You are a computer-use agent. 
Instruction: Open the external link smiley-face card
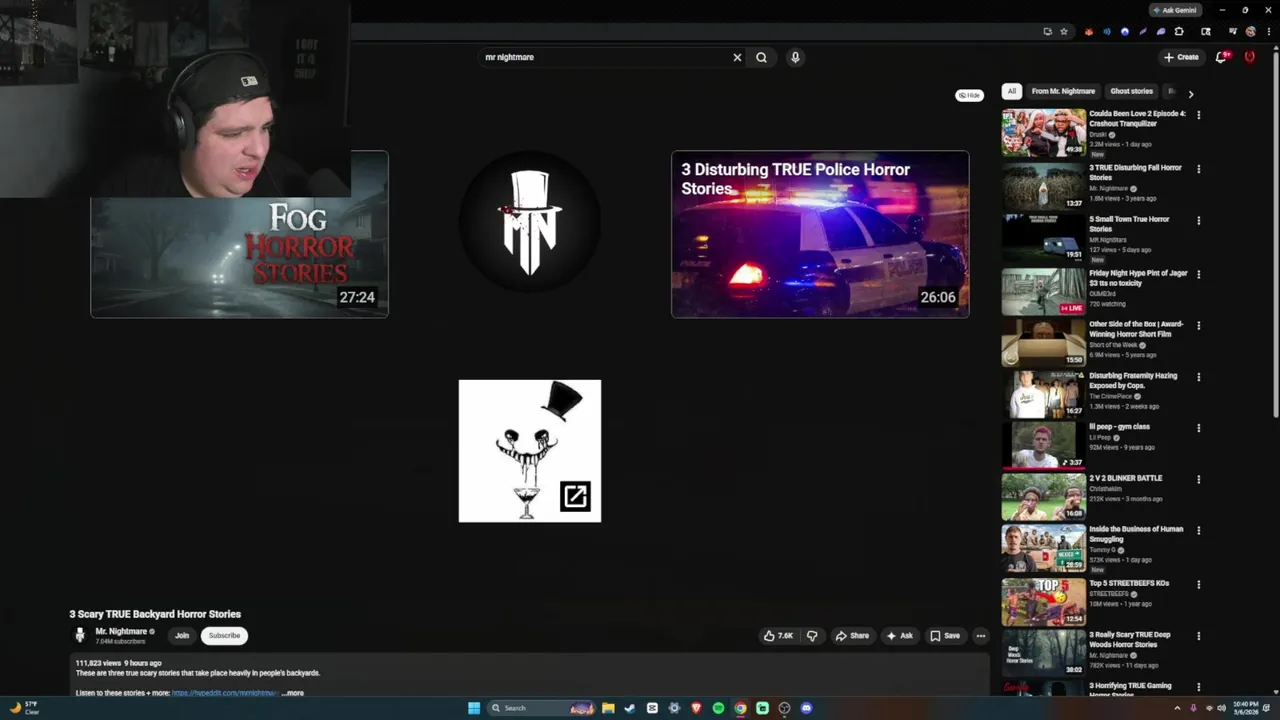point(530,451)
